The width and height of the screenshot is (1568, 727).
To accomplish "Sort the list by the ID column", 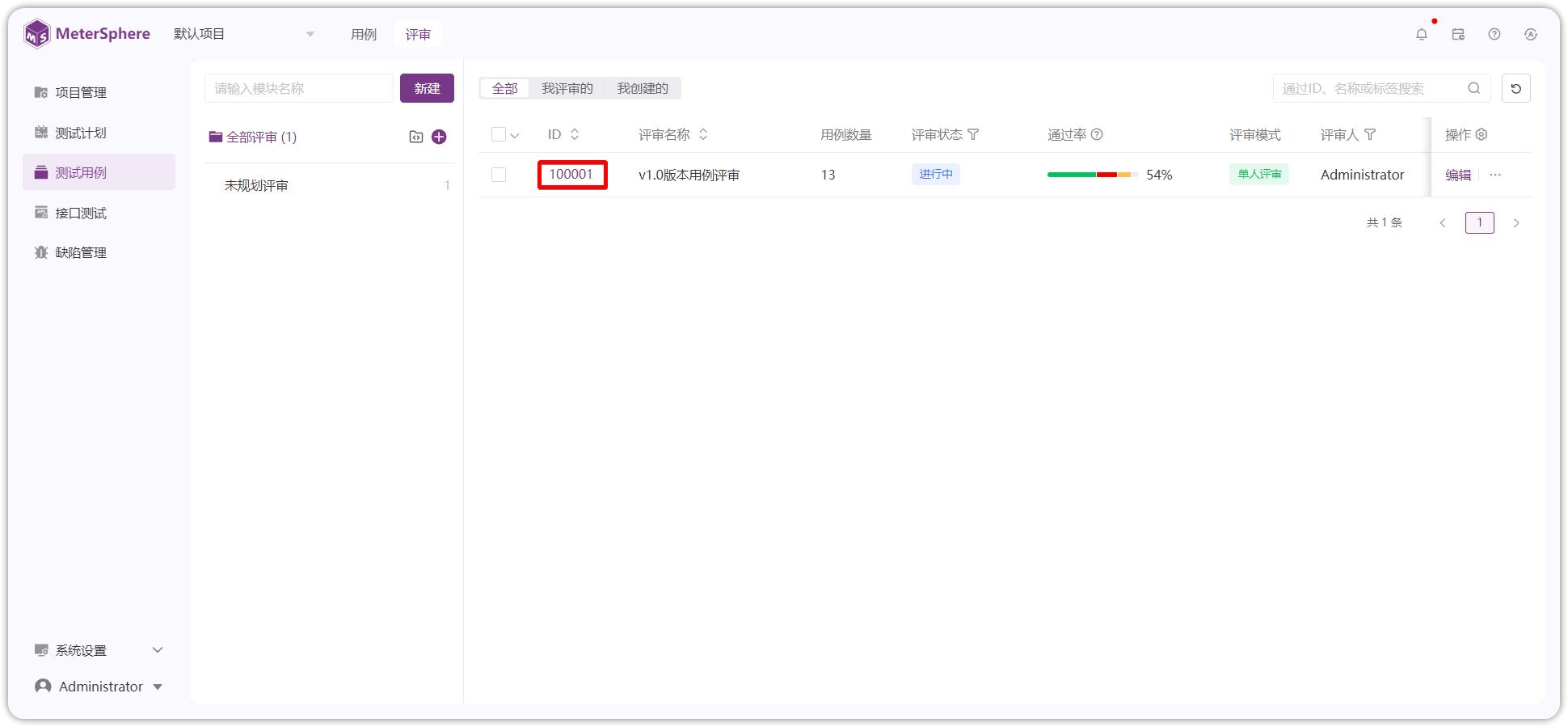I will (575, 134).
